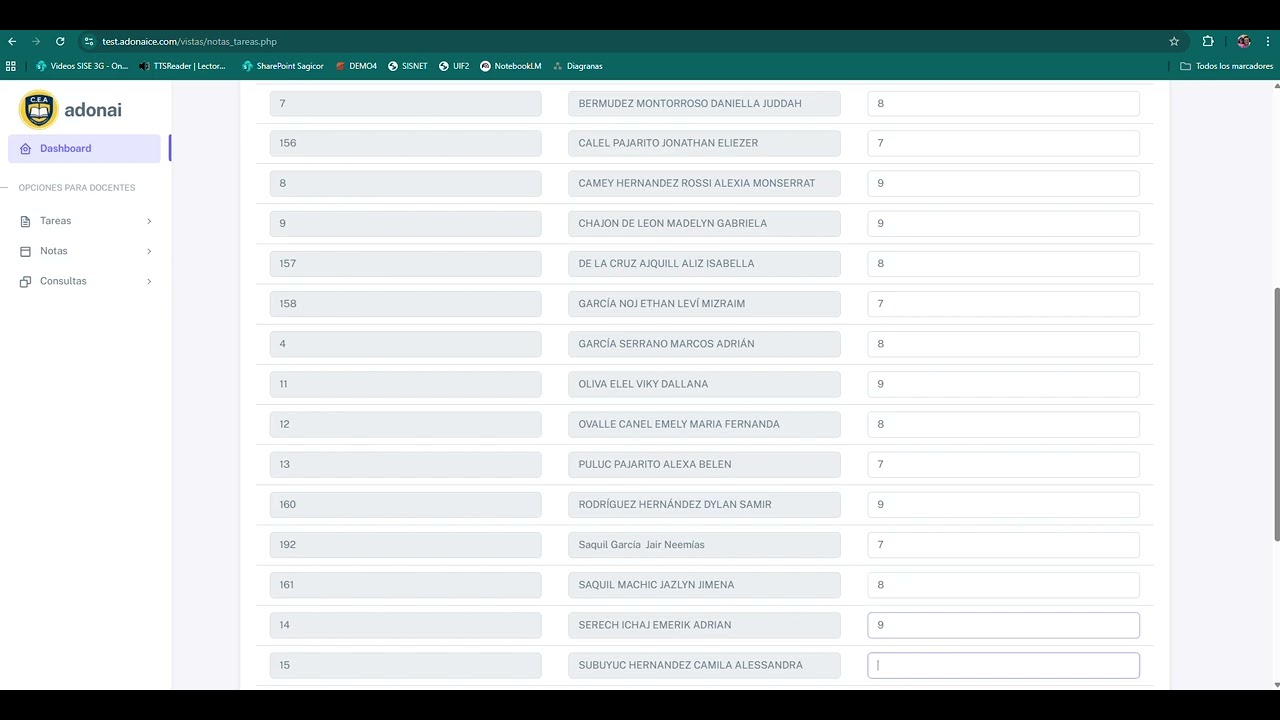The width and height of the screenshot is (1280, 720).
Task: Click the forward navigation arrow
Action: pos(36,41)
